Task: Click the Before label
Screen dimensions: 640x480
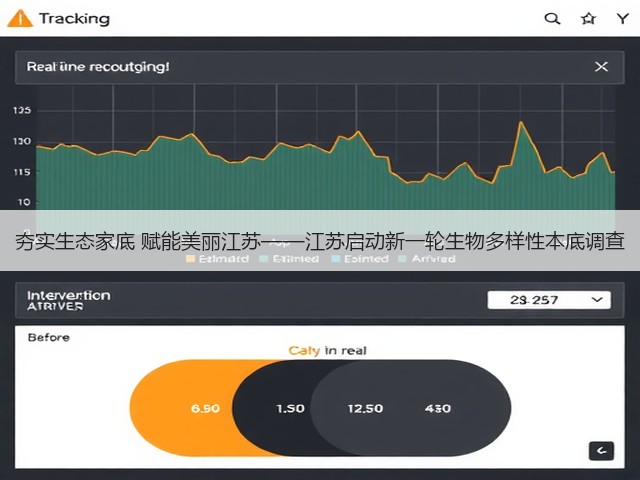Action: [49, 338]
